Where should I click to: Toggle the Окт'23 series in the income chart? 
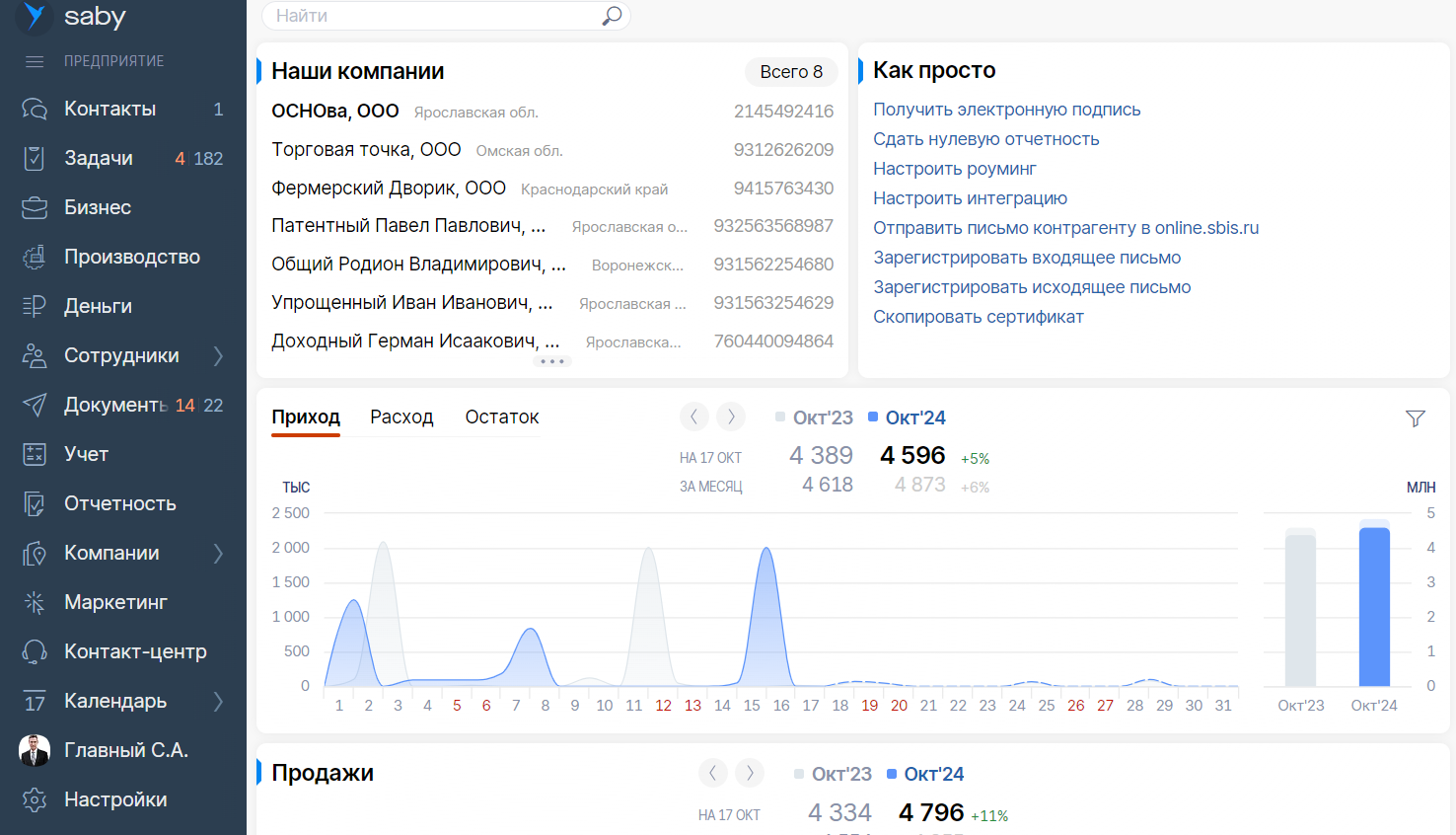[814, 417]
